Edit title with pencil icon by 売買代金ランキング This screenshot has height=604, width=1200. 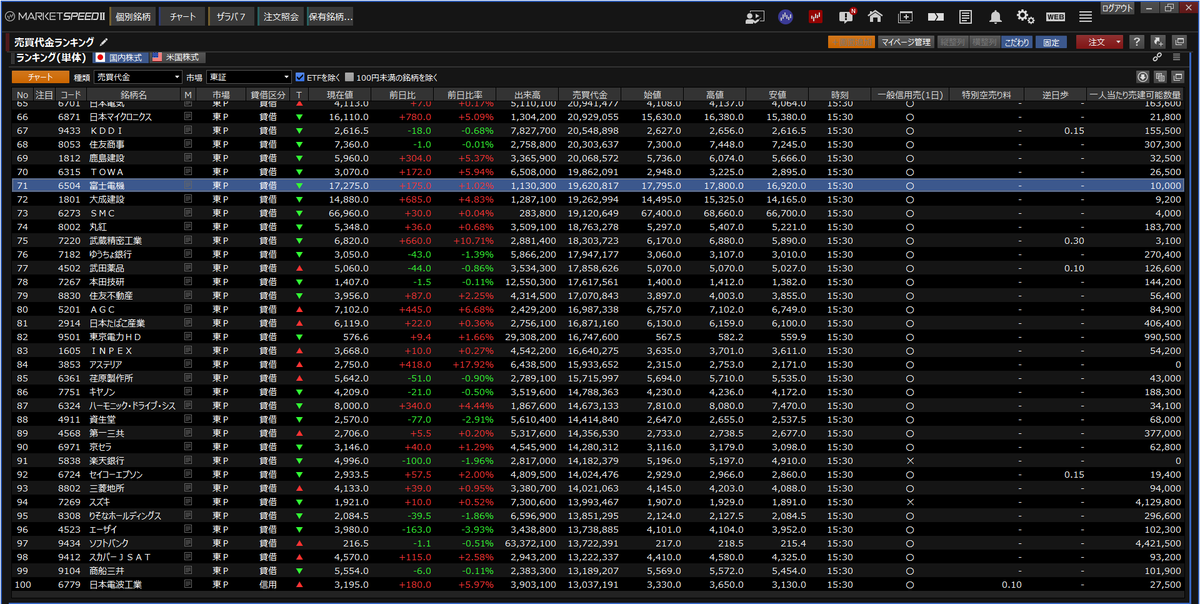103,42
